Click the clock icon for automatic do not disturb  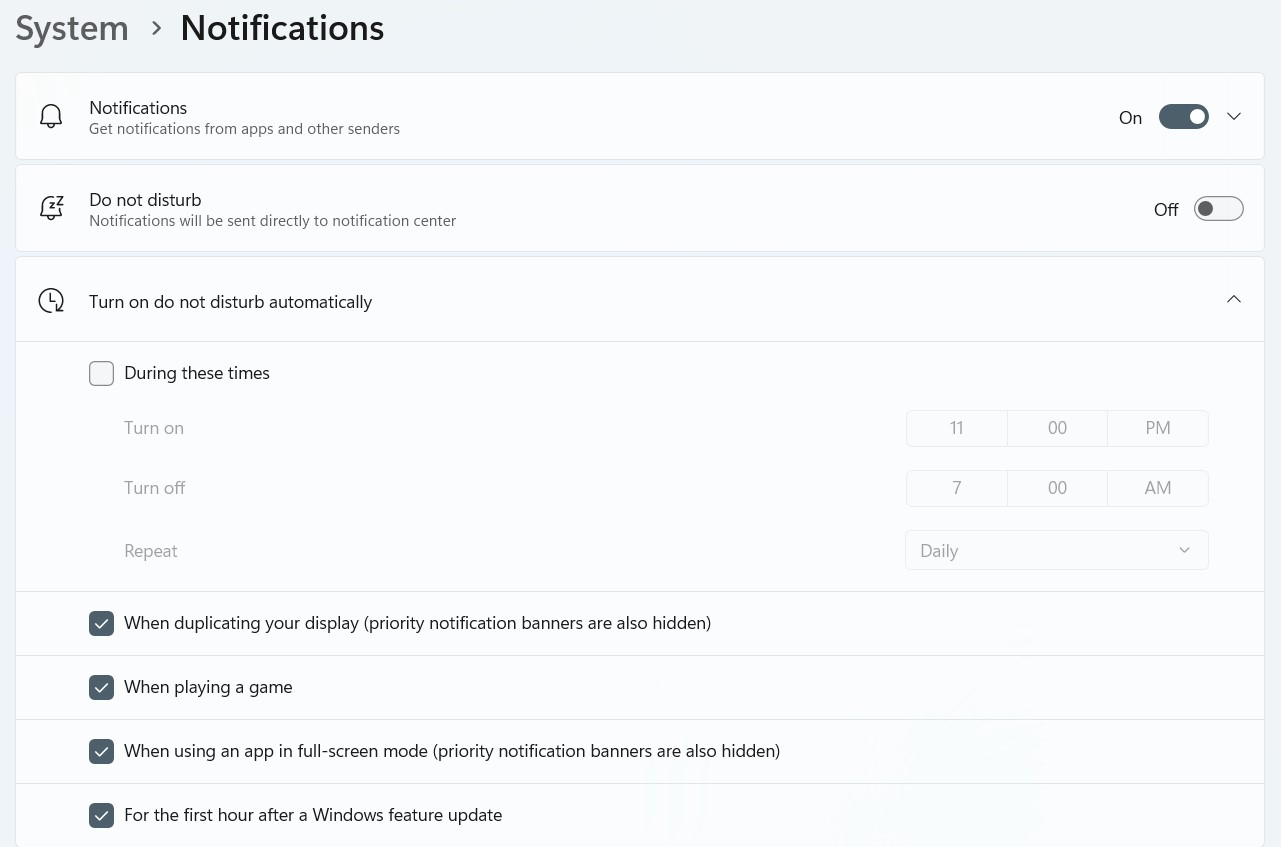click(51, 301)
